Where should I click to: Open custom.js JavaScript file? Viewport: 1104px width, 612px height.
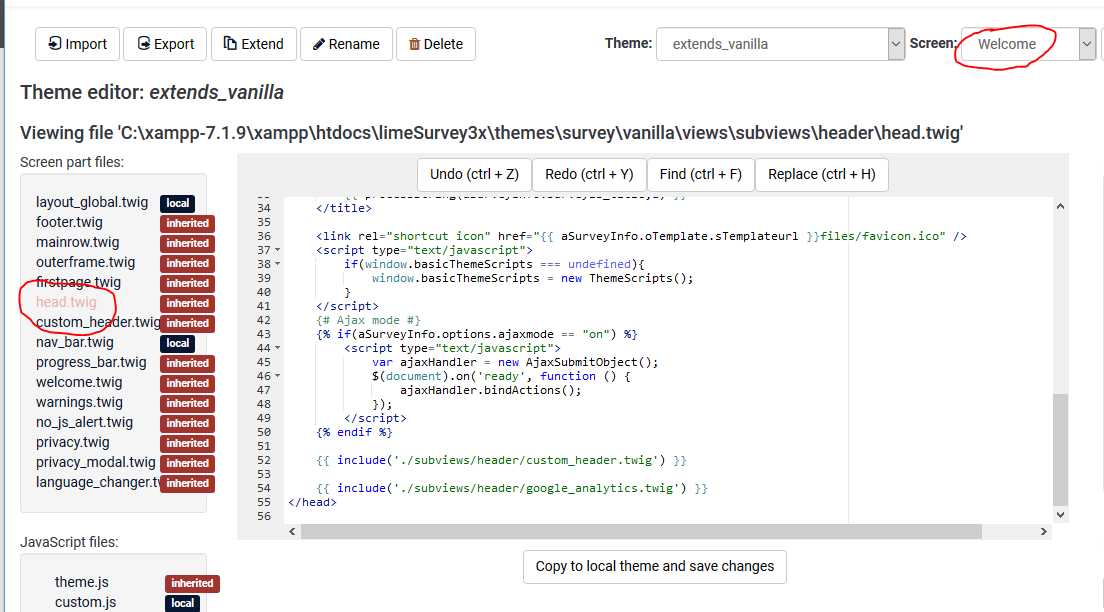tap(85, 602)
